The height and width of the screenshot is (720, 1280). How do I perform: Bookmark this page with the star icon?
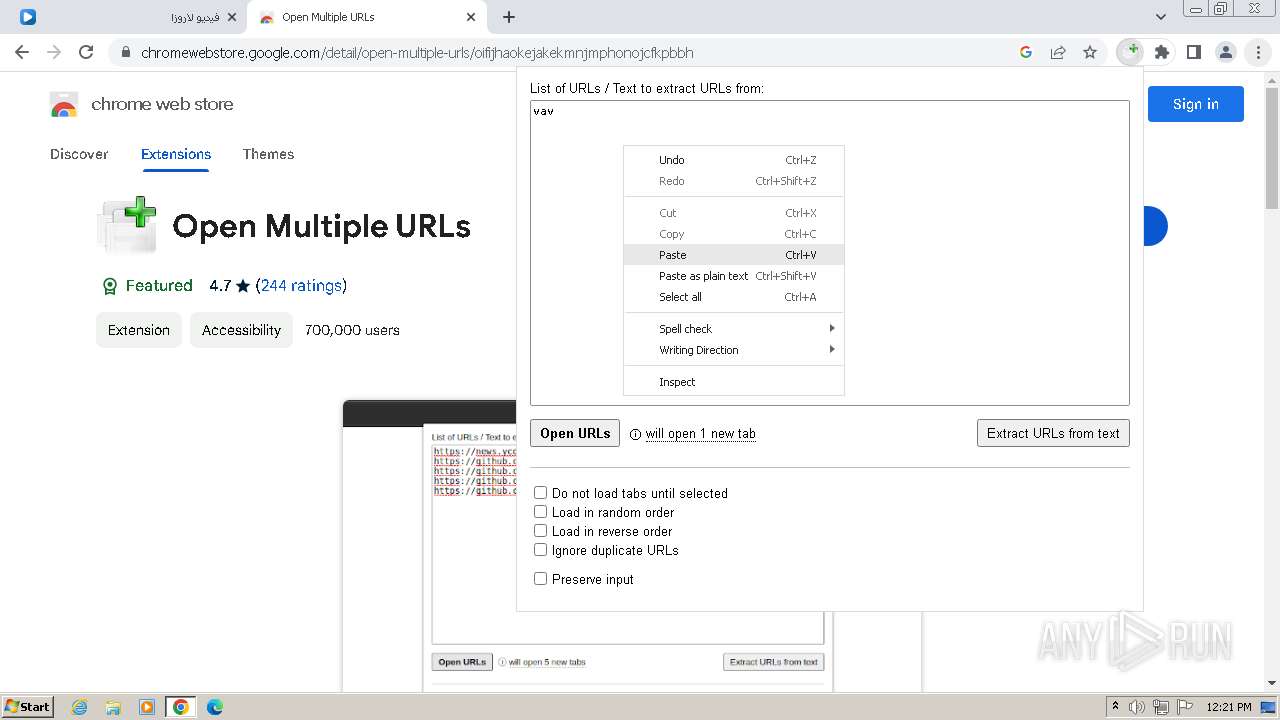click(x=1090, y=52)
